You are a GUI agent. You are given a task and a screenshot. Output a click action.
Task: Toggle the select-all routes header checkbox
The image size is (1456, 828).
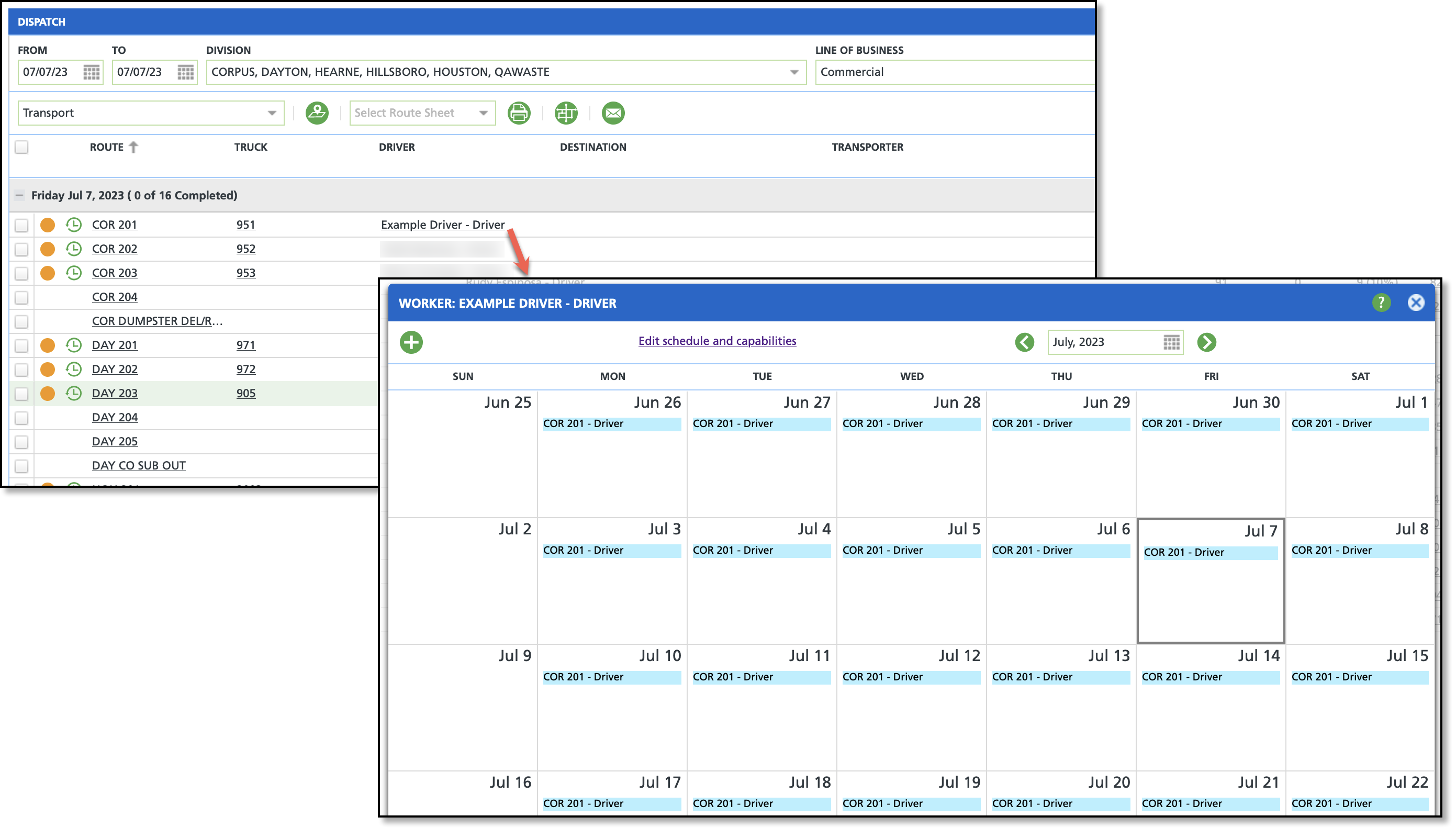click(21, 147)
